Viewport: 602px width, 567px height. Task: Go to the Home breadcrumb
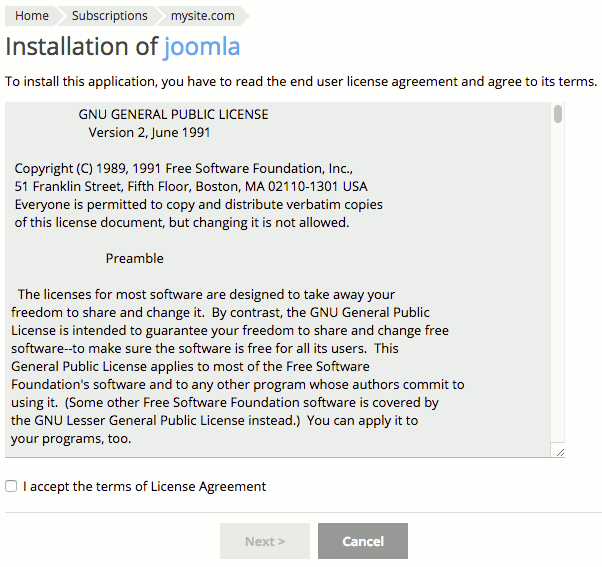click(x=32, y=16)
